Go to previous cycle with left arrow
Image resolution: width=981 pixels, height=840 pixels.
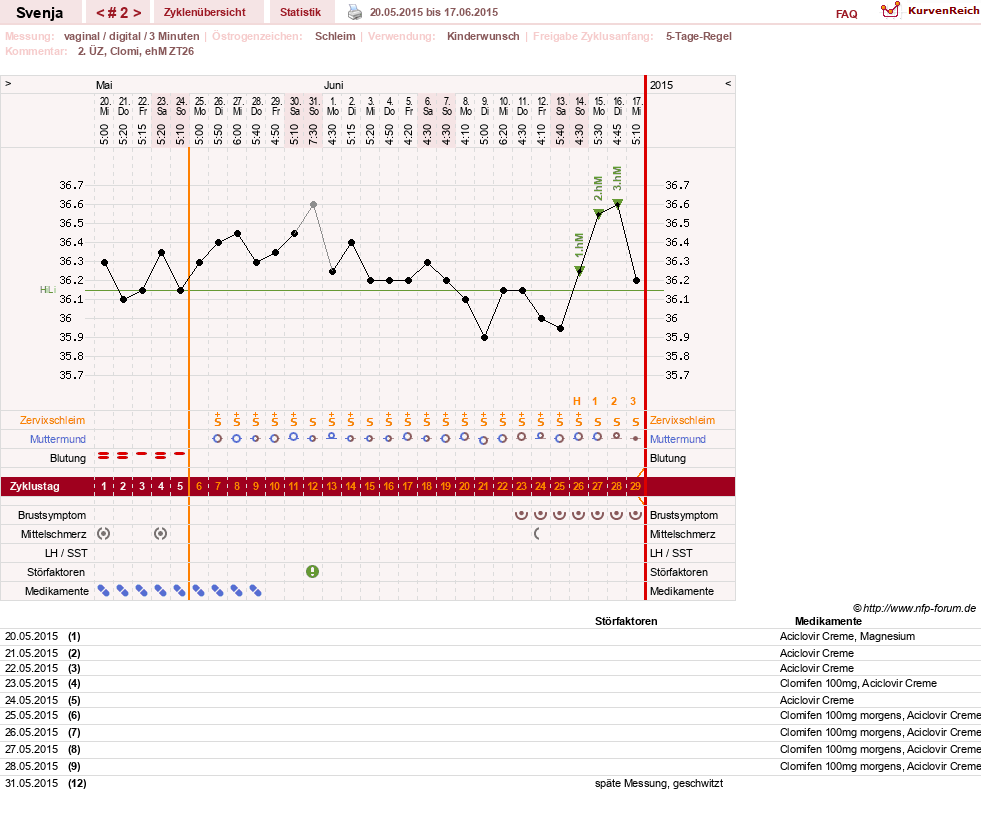(x=99, y=13)
